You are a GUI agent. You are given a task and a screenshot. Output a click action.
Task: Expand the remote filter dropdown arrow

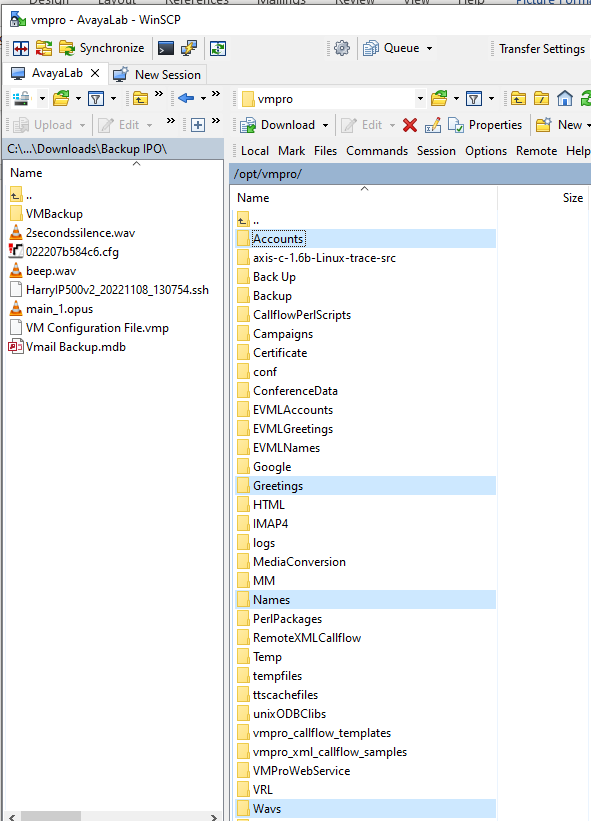(491, 98)
